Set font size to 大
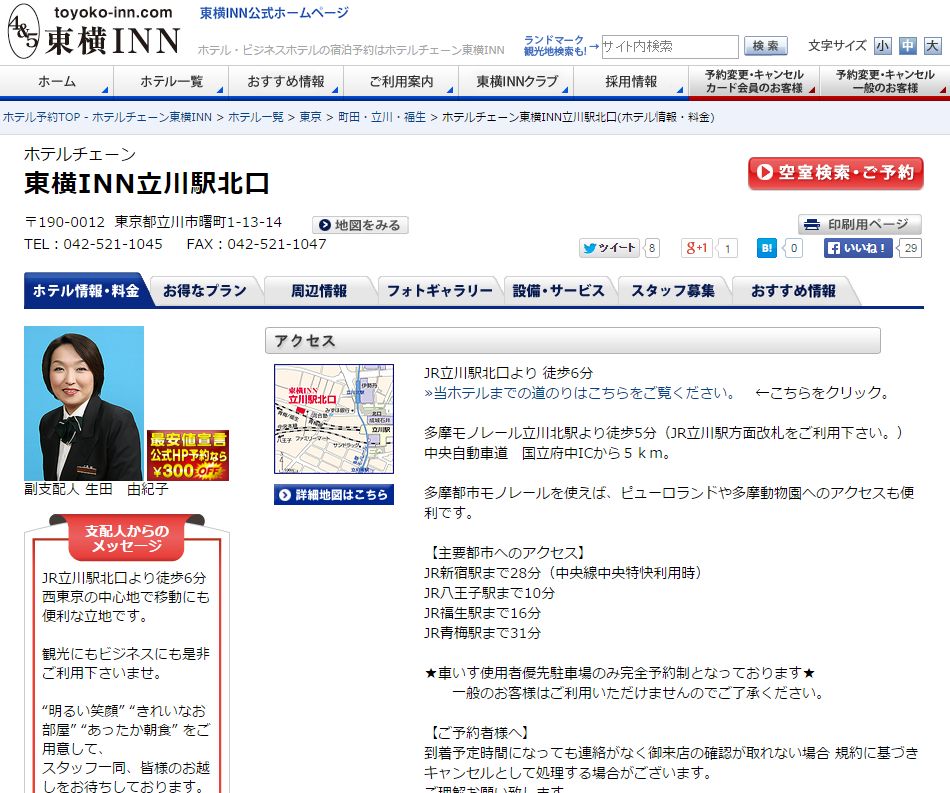The image size is (950, 793). click(932, 46)
